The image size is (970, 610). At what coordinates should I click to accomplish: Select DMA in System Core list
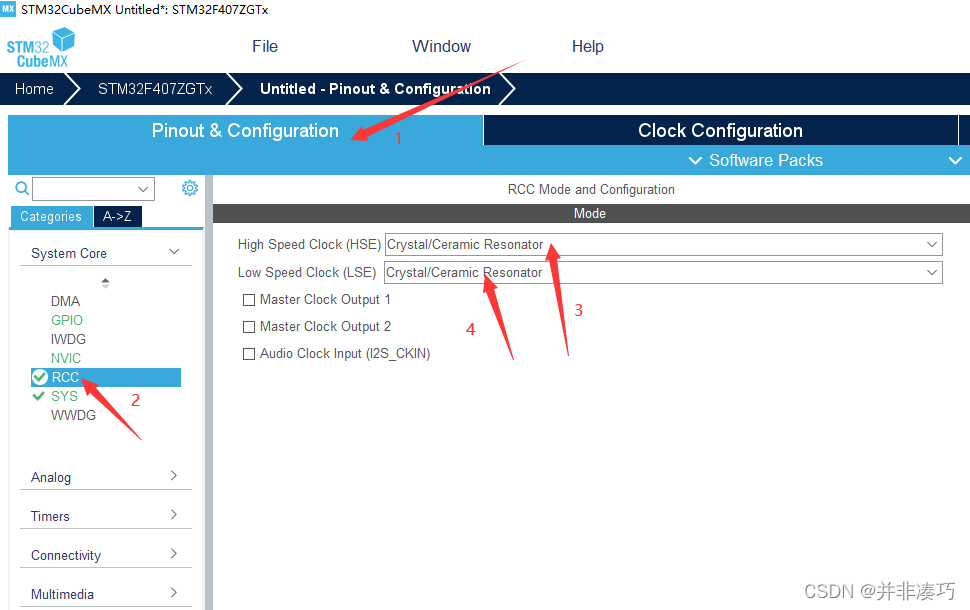click(x=65, y=301)
